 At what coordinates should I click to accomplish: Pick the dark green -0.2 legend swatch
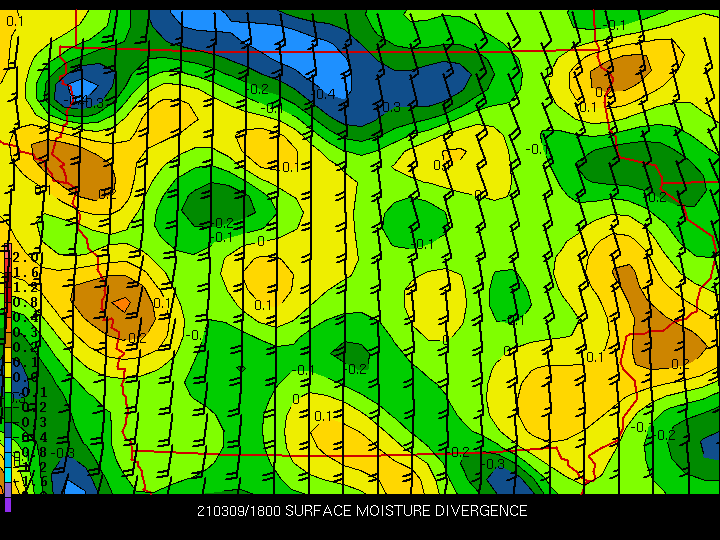(x=8, y=415)
